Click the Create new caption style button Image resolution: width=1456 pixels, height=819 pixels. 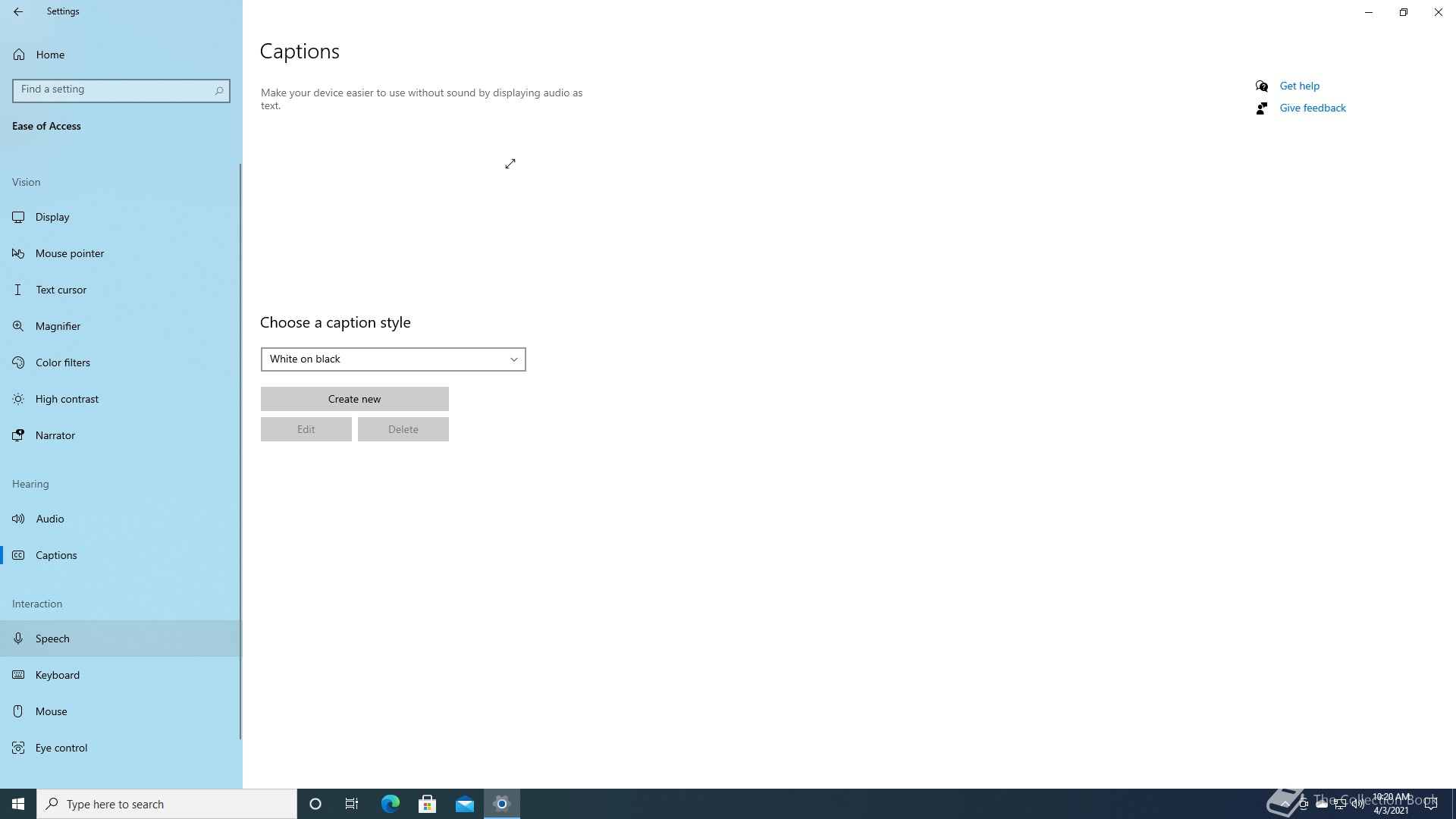[x=354, y=399]
